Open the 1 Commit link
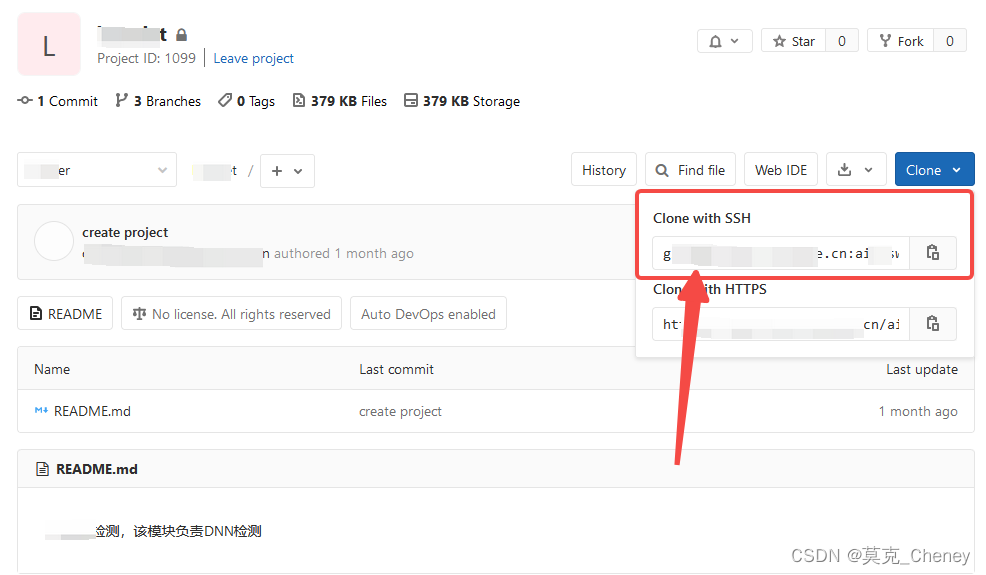The width and height of the screenshot is (986, 575). click(58, 101)
